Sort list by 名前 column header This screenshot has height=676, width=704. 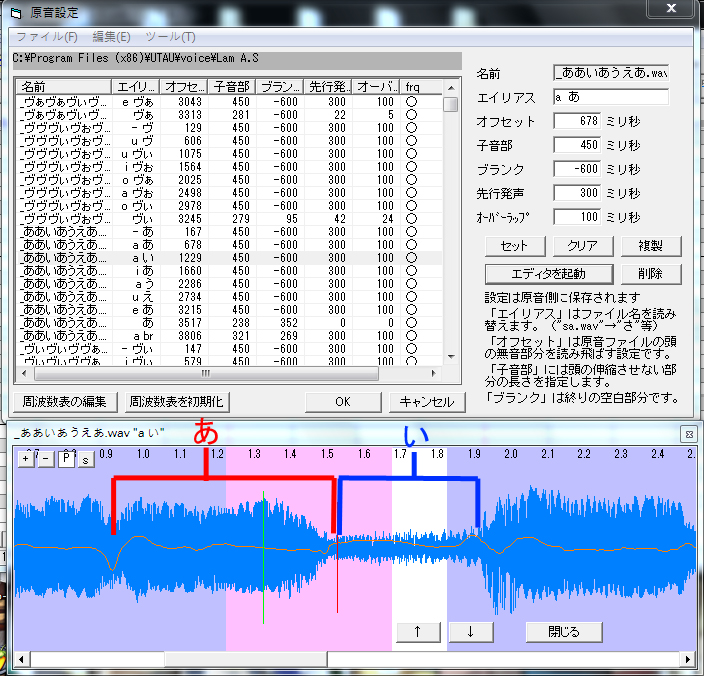[x=63, y=87]
